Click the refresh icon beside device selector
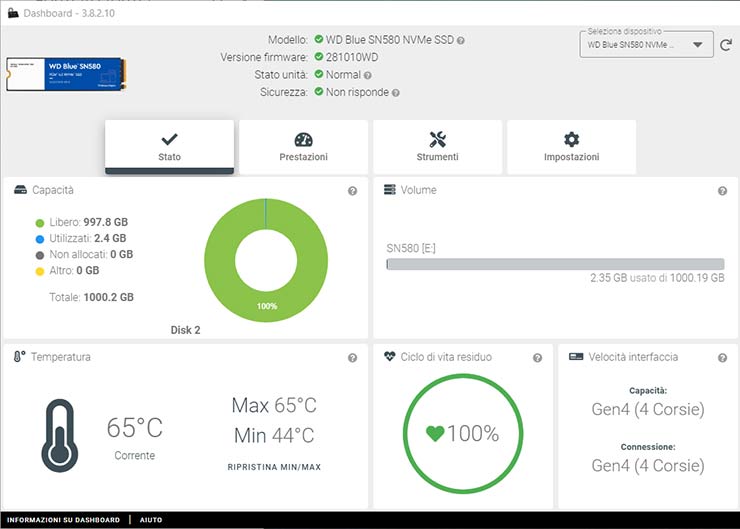The image size is (740, 529). click(726, 45)
